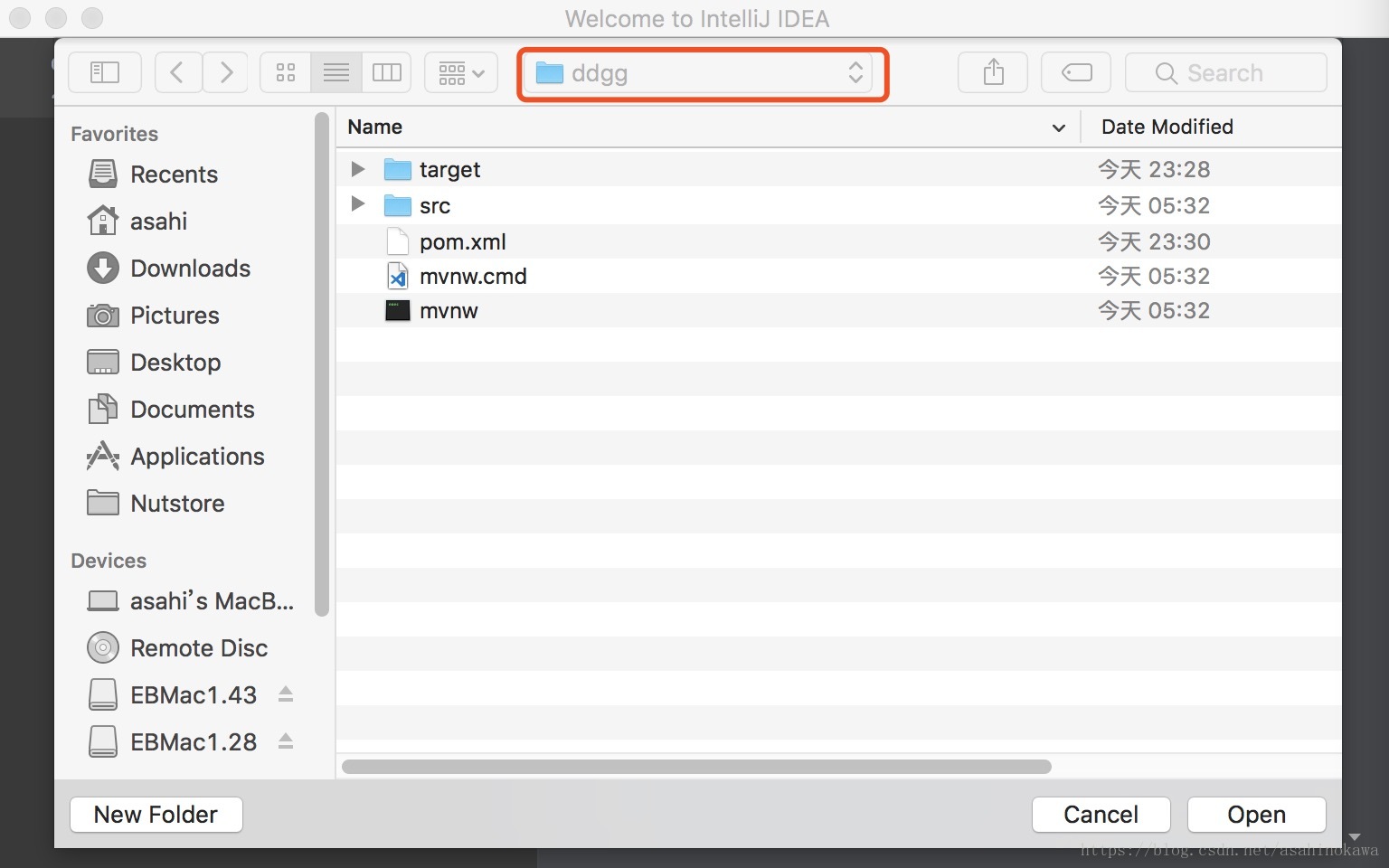Click the src folder icon
Screen dimensions: 1389x868
(x=398, y=205)
